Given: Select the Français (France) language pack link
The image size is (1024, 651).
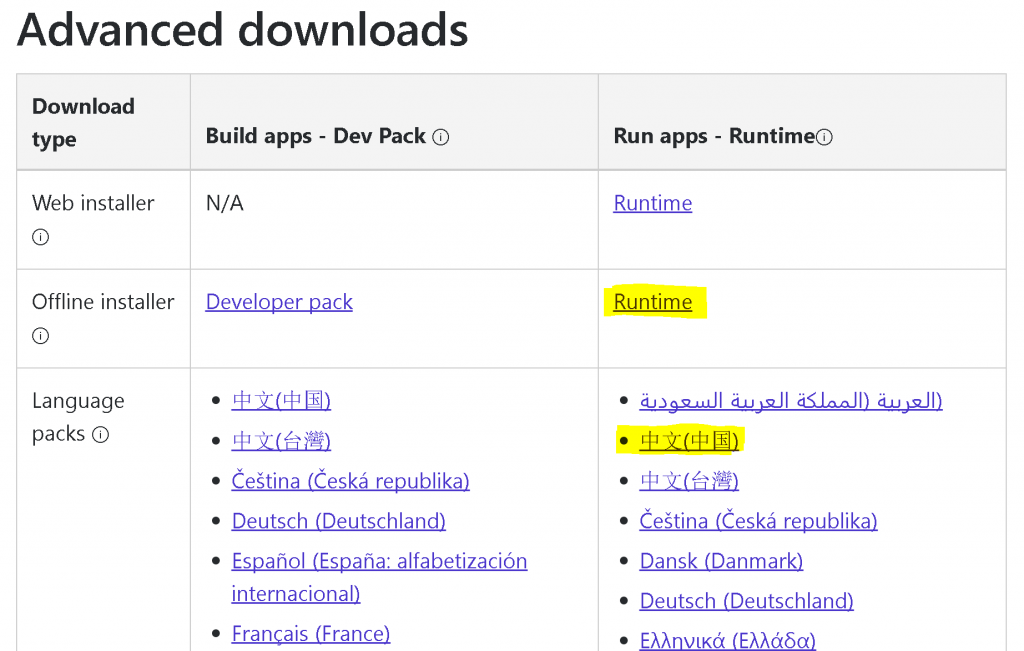Looking at the screenshot, I should pos(311,633).
